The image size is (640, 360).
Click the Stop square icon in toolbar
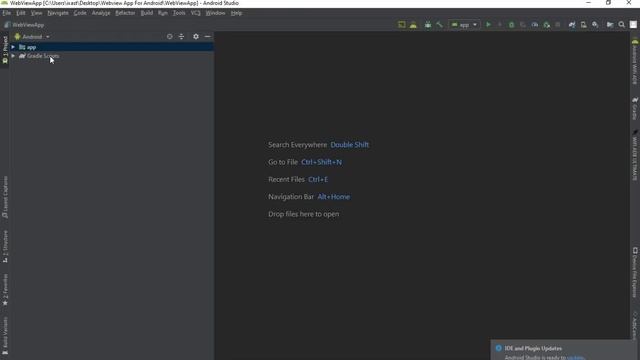pyautogui.click(x=558, y=25)
